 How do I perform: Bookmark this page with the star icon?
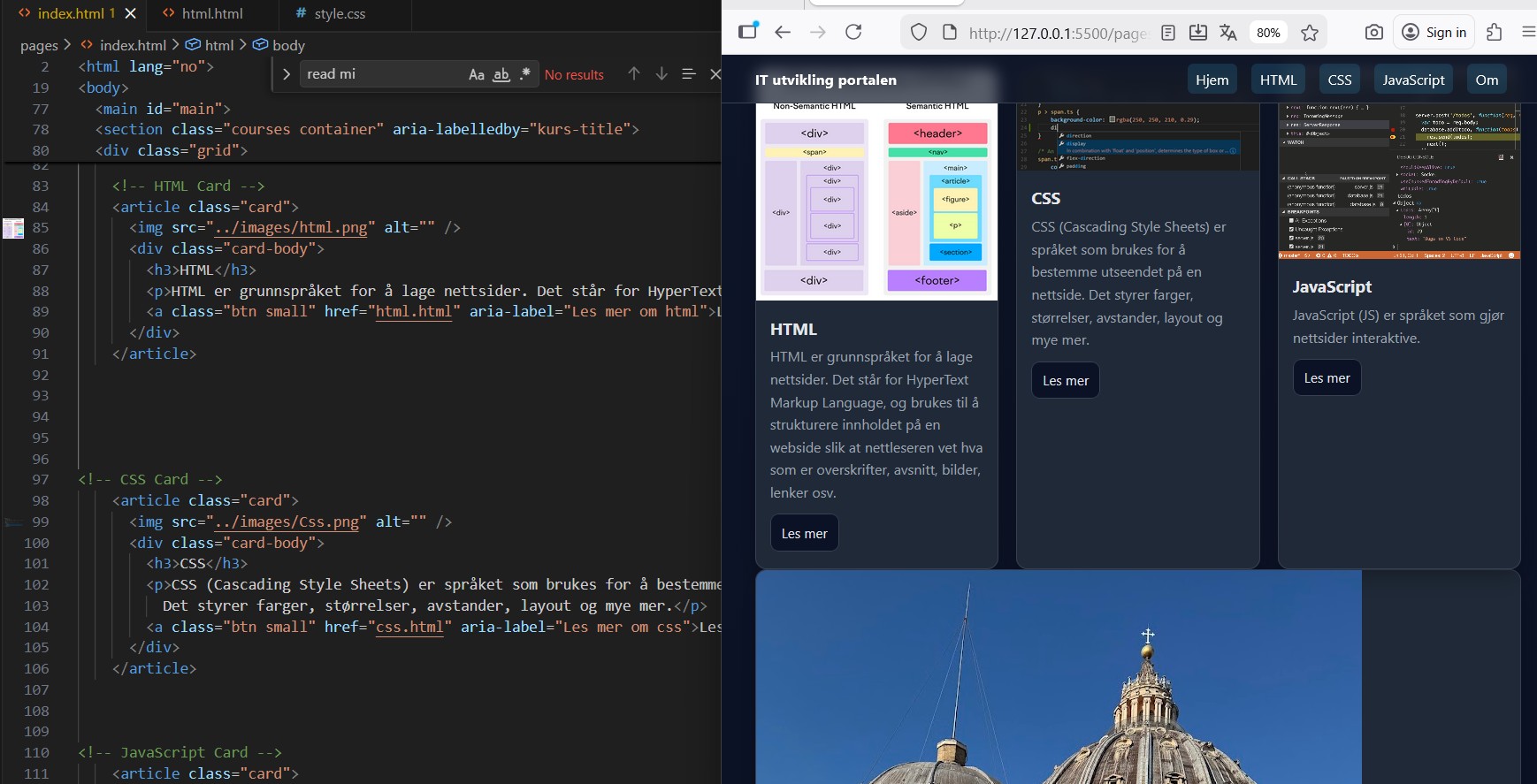1310,33
